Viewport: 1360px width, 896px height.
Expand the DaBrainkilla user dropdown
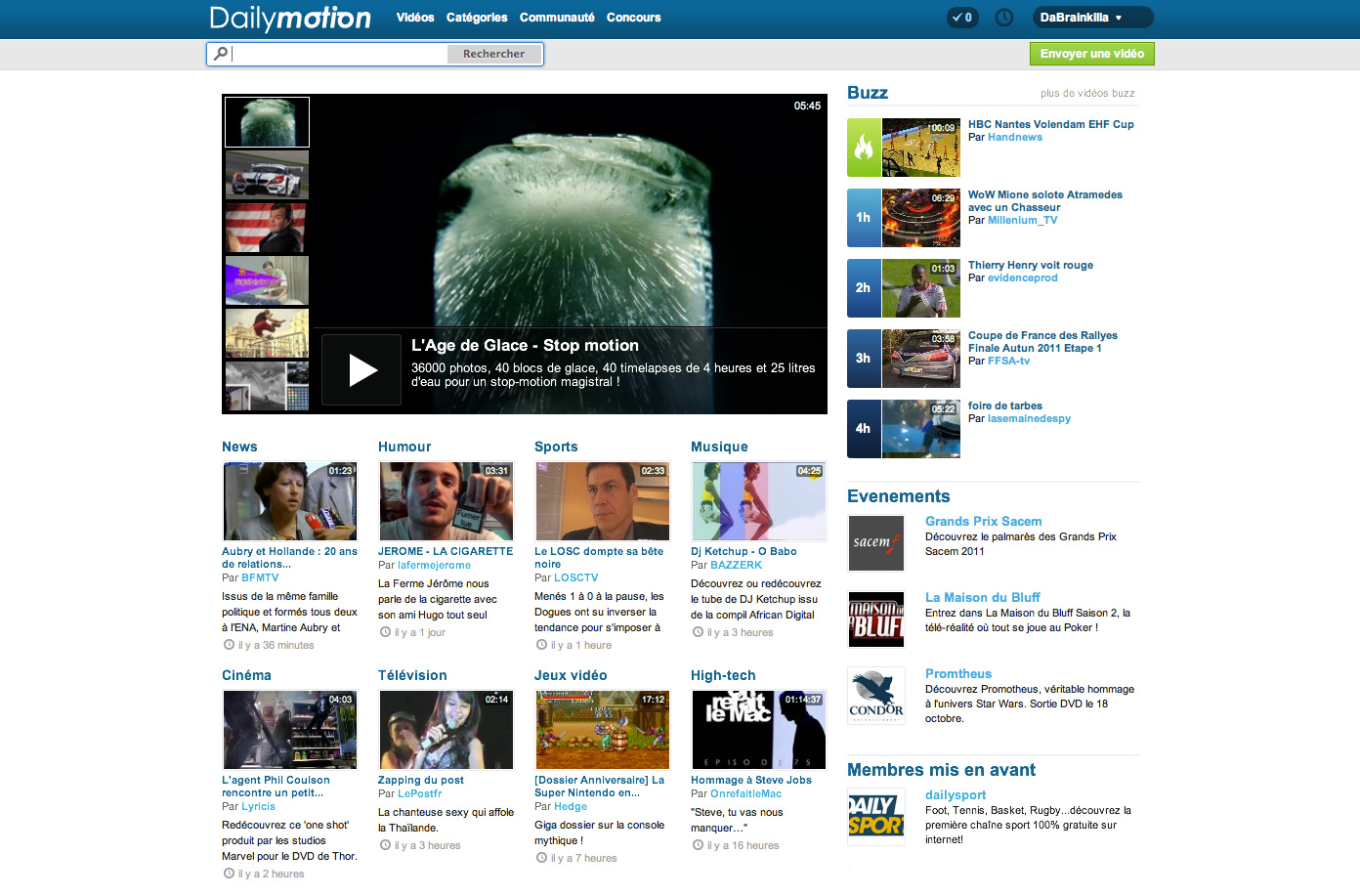1093,18
